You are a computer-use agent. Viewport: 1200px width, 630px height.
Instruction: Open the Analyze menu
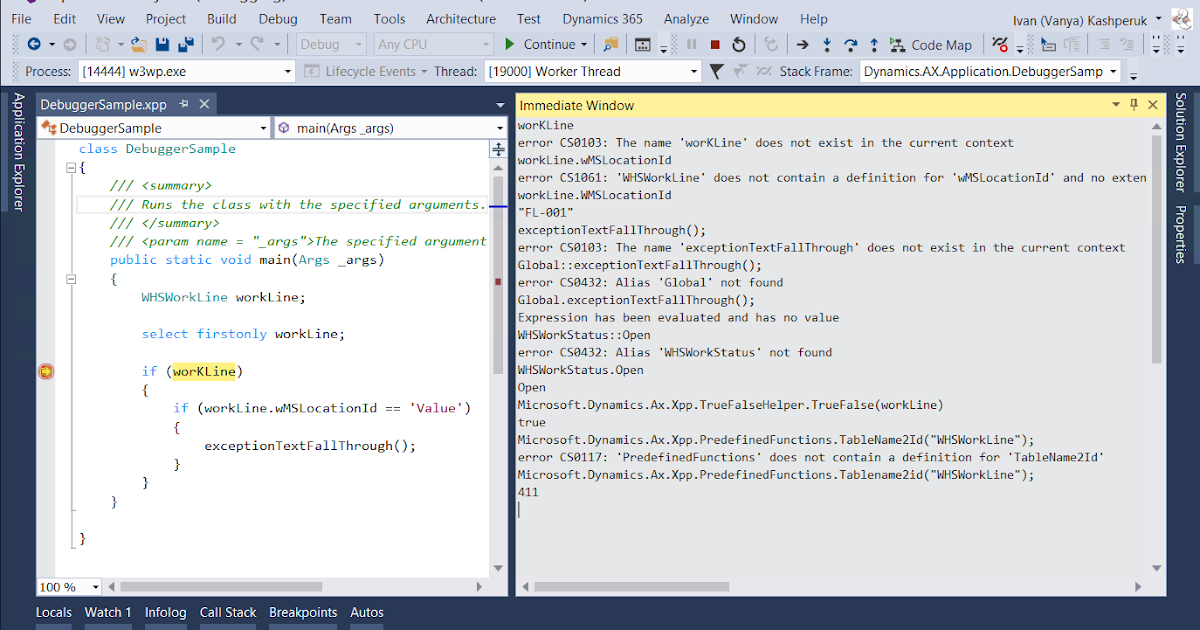[686, 18]
